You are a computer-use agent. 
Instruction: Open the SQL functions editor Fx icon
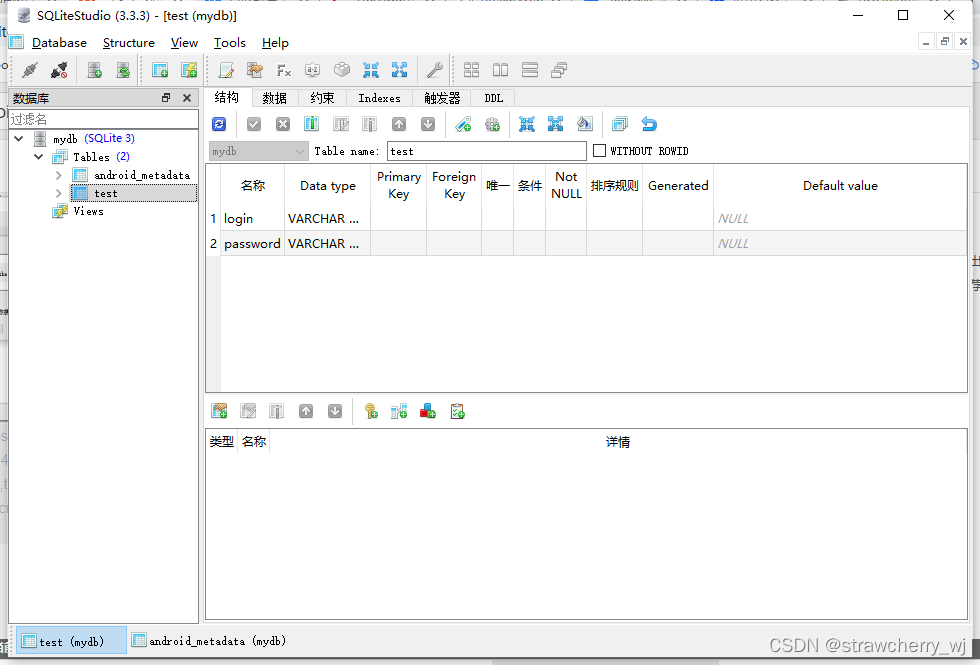pos(284,70)
